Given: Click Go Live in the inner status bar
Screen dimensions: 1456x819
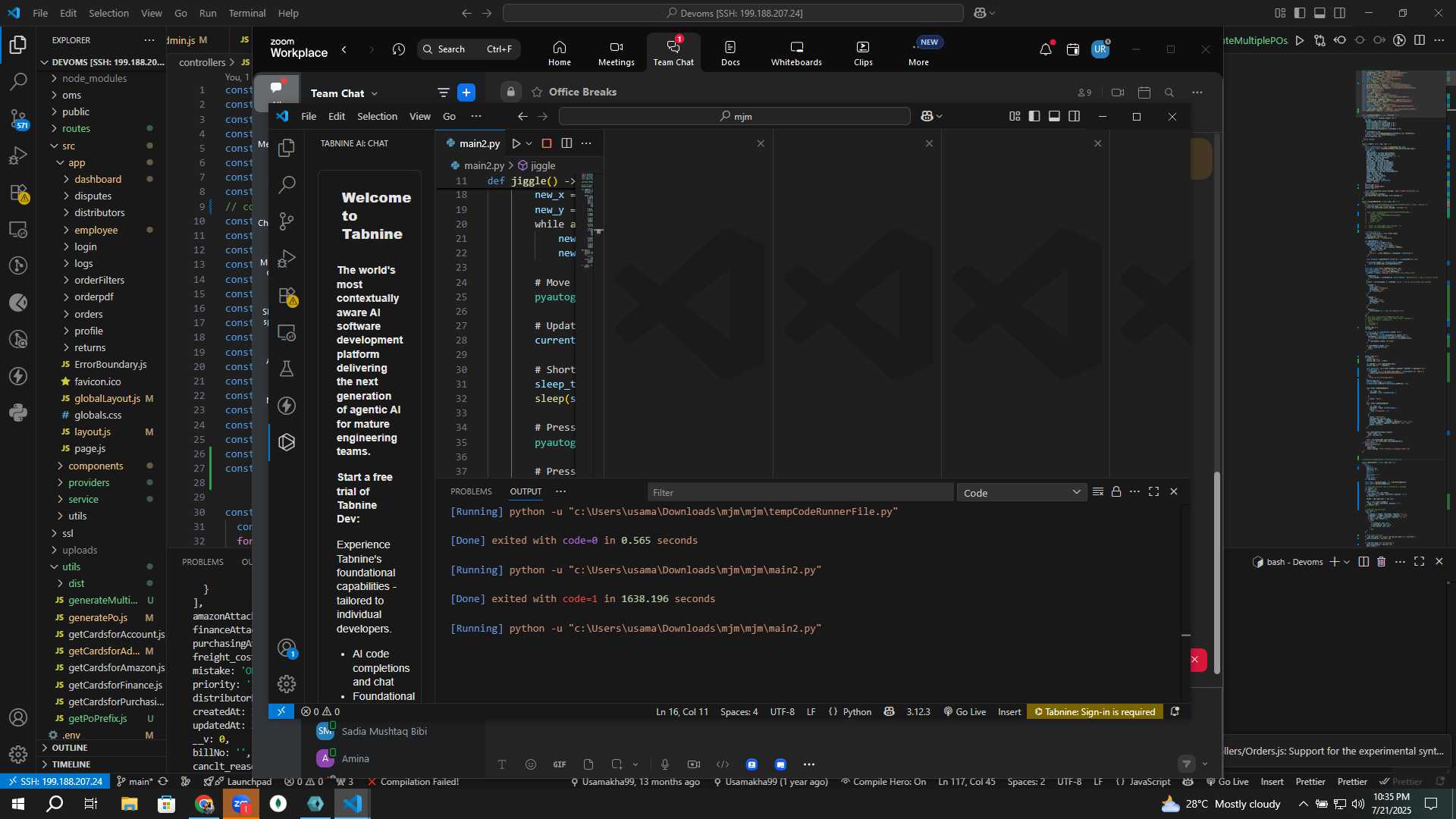Looking at the screenshot, I should [x=965, y=711].
